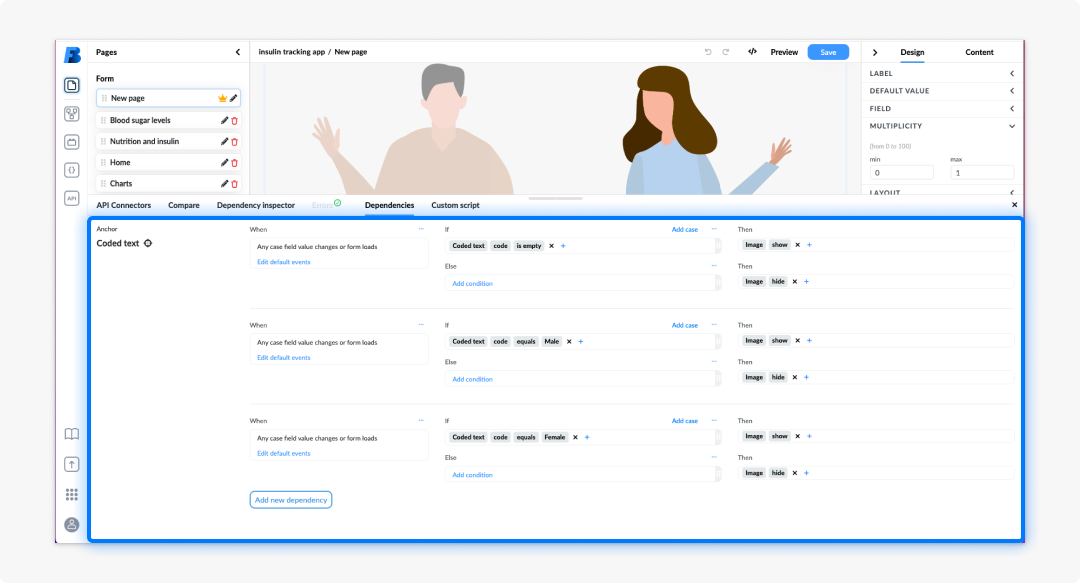Image resolution: width=1080 pixels, height=583 pixels.
Task: Click the redo arrow in top toolbar
Action: coord(725,52)
